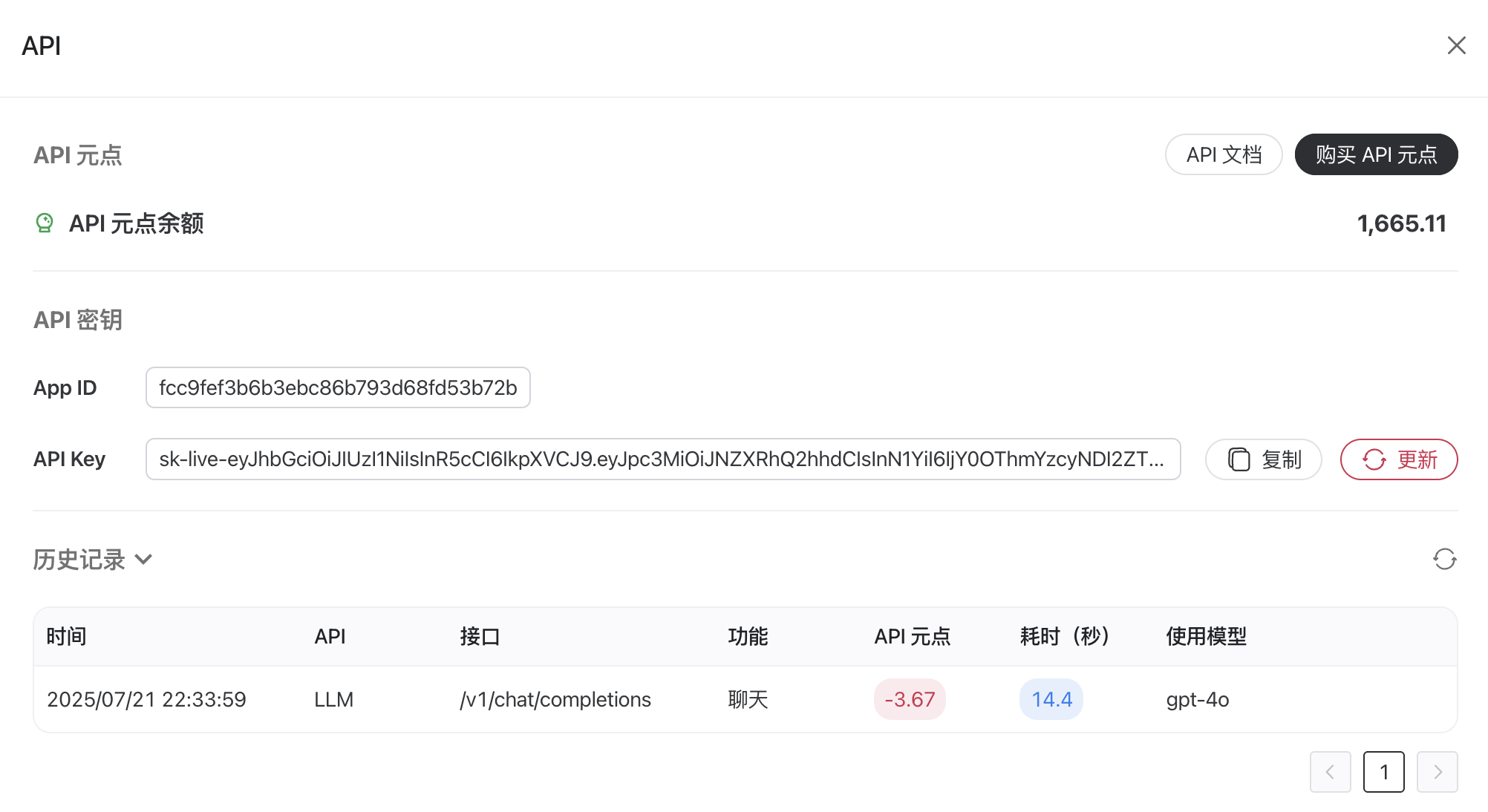Viewport: 1488px width, 812px height.
Task: Select the gpt-4o row in history table
Action: click(1196, 698)
